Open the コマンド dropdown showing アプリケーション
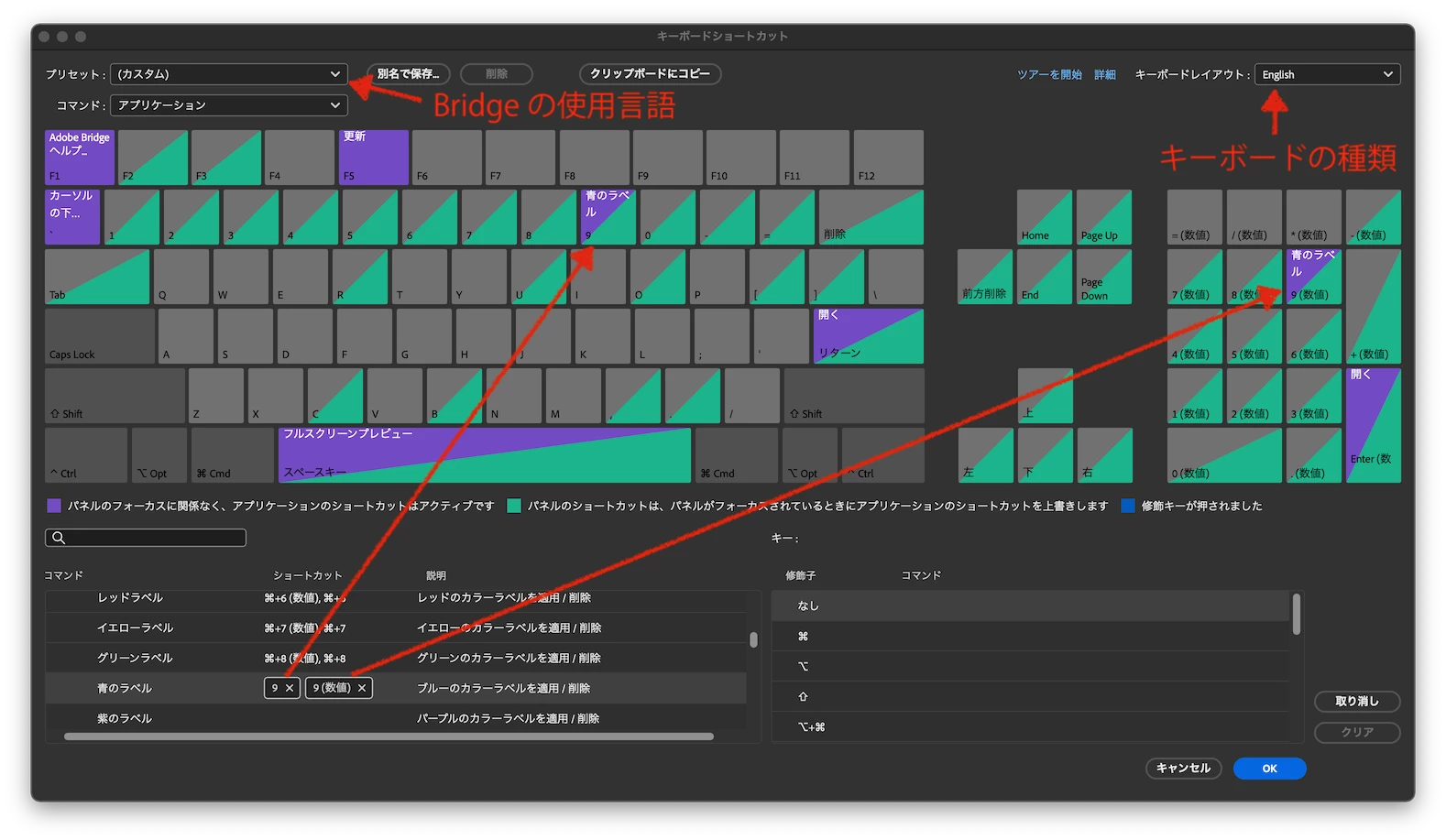Image resolution: width=1446 pixels, height=840 pixels. tap(228, 105)
